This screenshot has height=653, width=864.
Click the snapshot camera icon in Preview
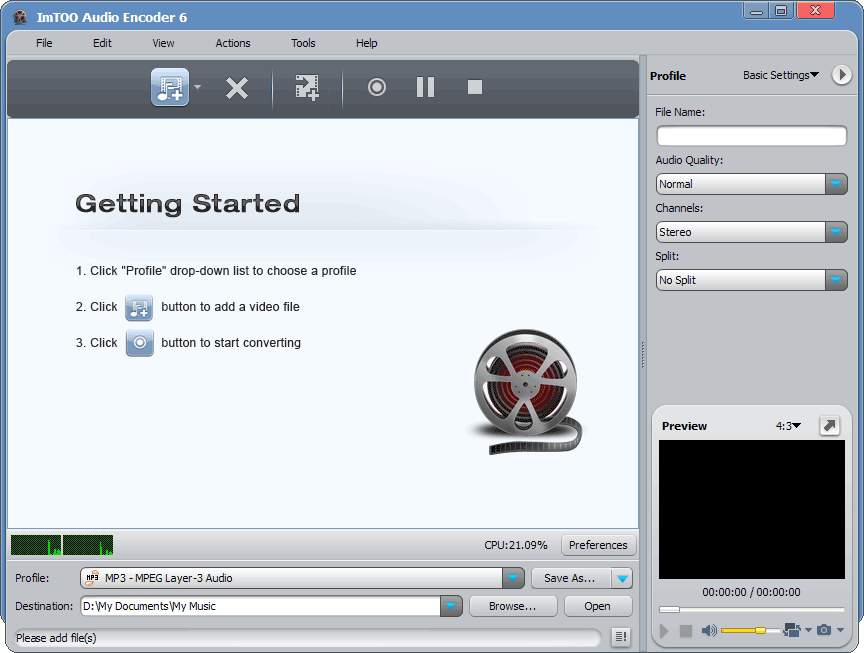(x=824, y=631)
